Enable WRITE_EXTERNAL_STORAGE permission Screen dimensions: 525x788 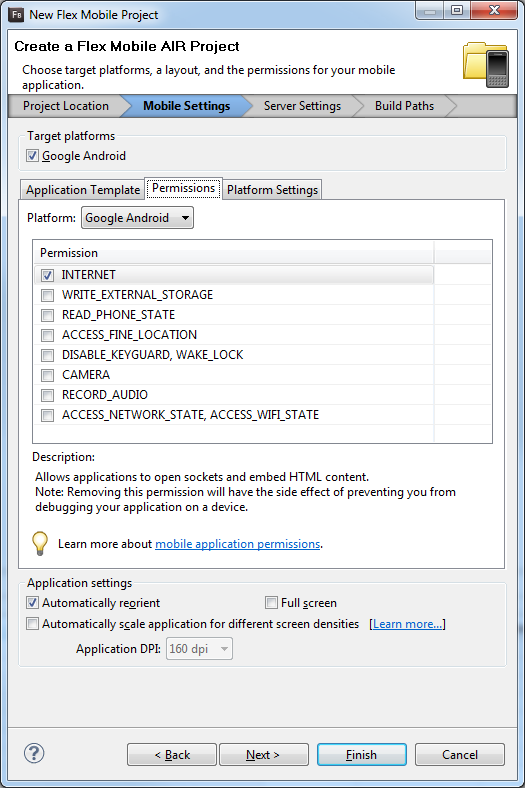(47, 295)
